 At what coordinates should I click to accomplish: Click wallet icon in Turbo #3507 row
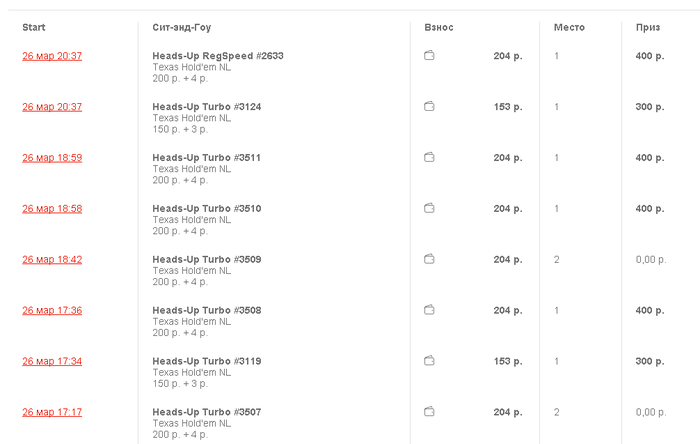coord(429,411)
